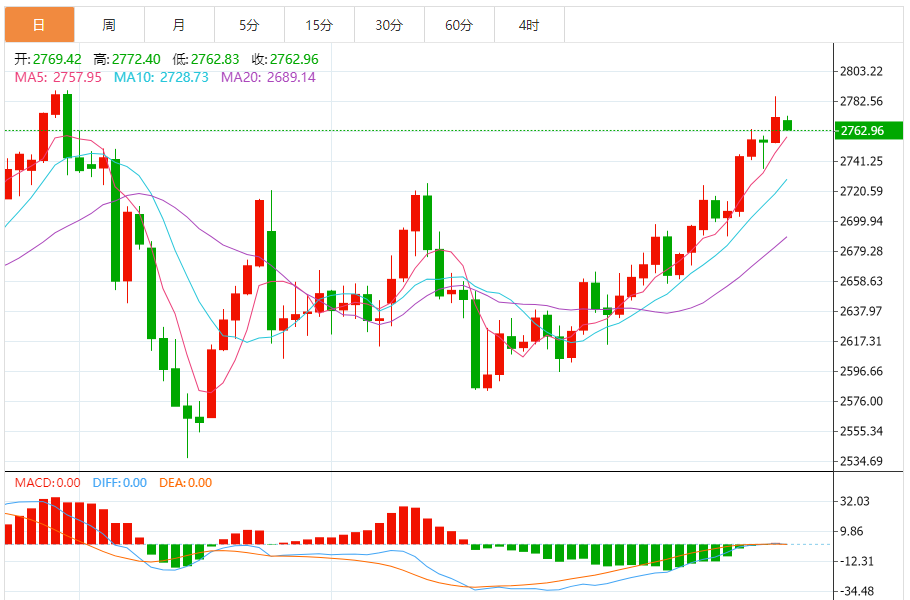910x600 pixels.
Task: Open the 5分 timeframe tab
Action: (x=249, y=25)
